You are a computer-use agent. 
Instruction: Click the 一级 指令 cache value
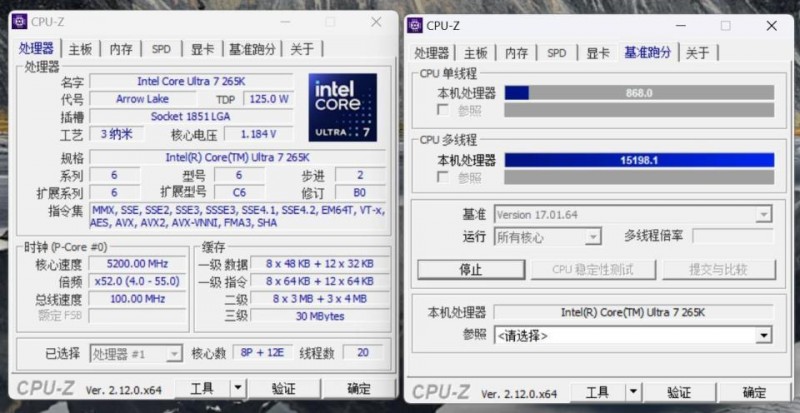pyautogui.click(x=319, y=281)
